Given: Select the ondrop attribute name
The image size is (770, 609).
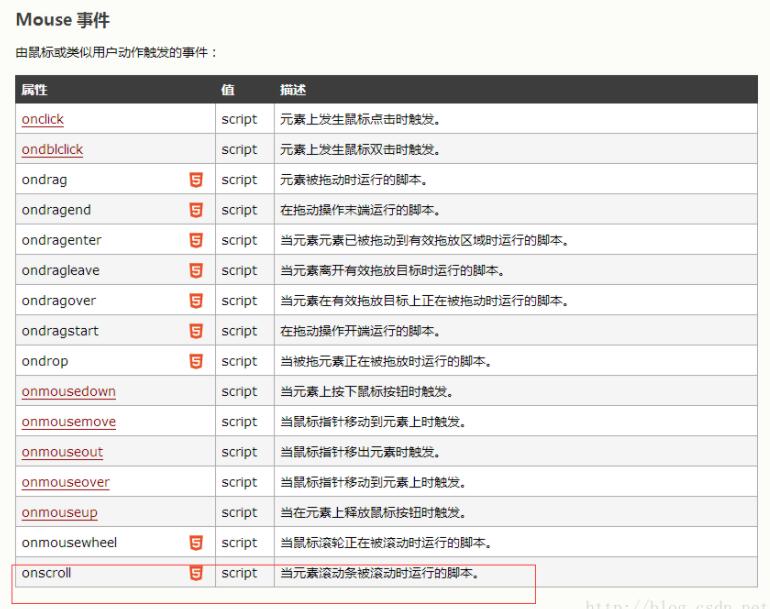Looking at the screenshot, I should (45, 362).
